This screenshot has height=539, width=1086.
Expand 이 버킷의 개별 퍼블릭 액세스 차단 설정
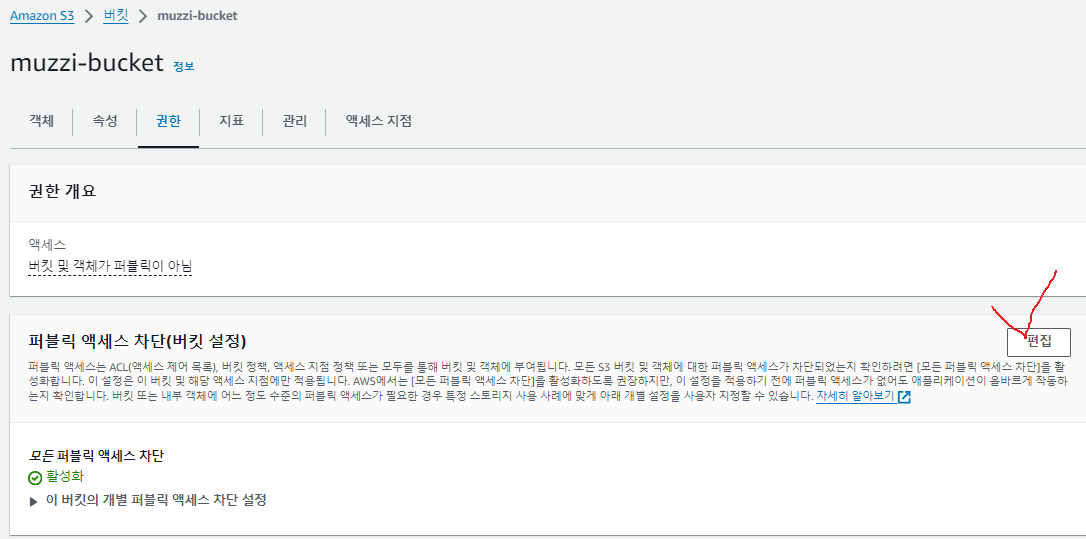point(149,500)
